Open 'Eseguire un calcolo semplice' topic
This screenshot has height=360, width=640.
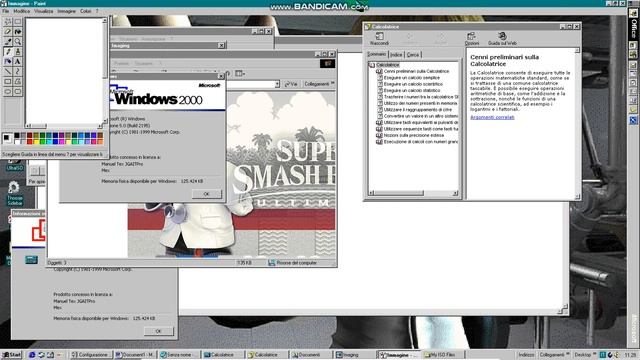pos(411,78)
